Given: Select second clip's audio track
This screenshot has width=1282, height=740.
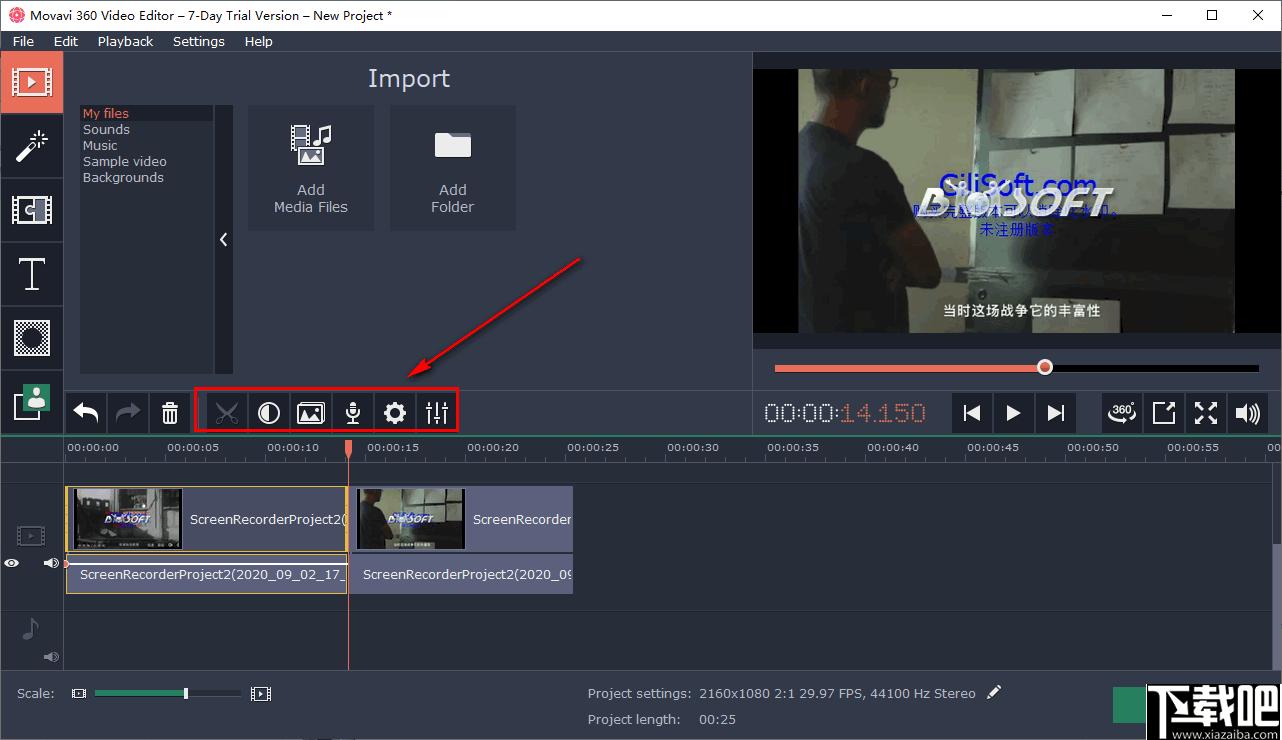Looking at the screenshot, I should (x=461, y=574).
